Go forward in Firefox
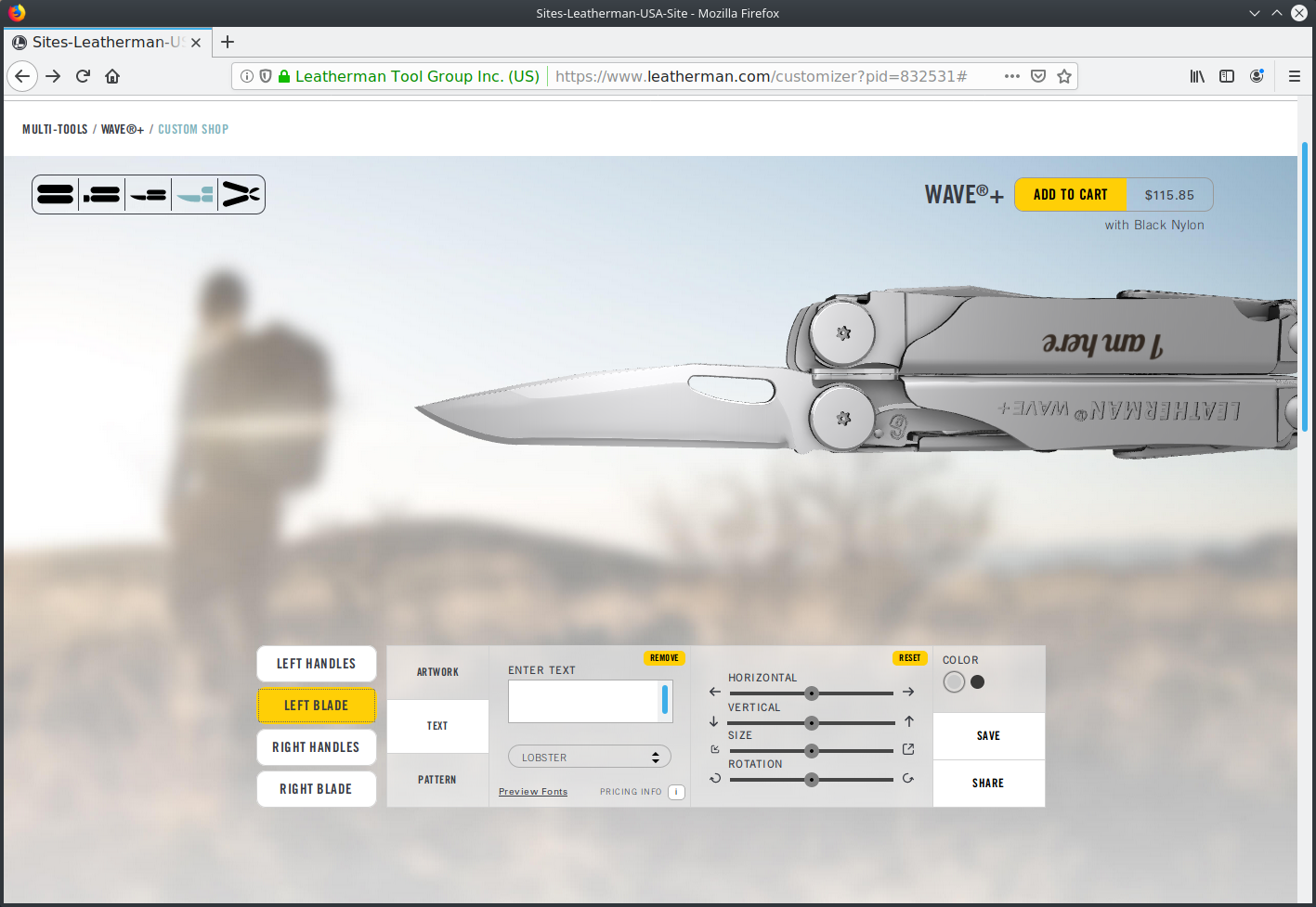The height and width of the screenshot is (907, 1316). [53, 76]
